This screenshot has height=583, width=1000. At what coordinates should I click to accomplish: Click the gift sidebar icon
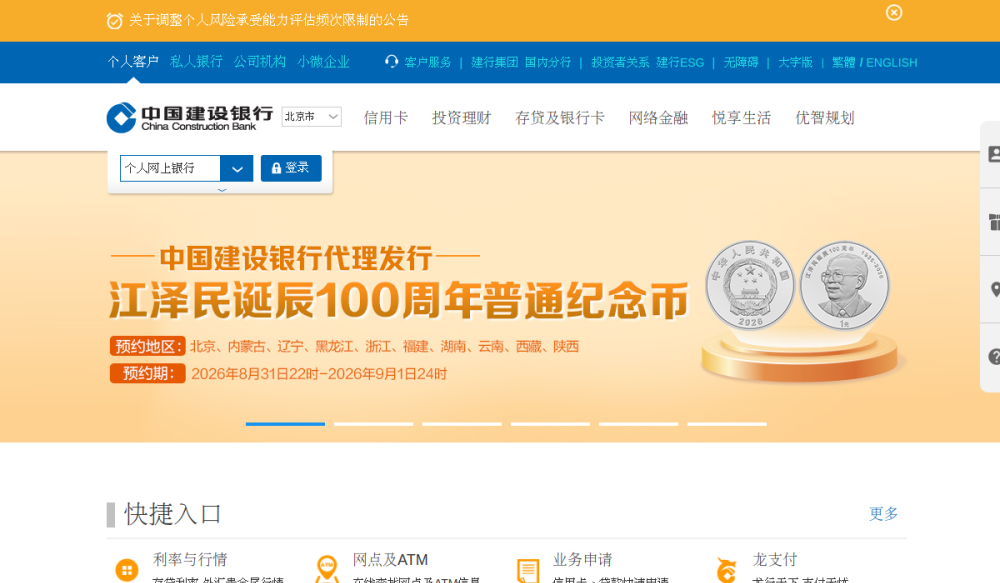(x=993, y=222)
